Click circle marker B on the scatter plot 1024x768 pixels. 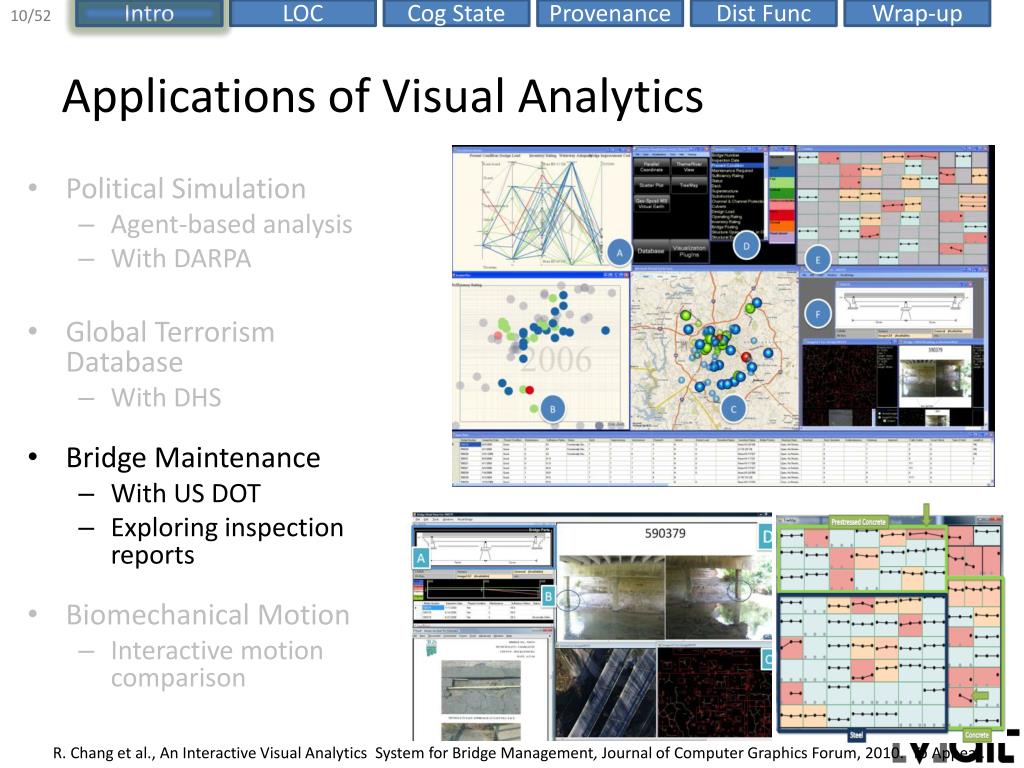(x=552, y=409)
